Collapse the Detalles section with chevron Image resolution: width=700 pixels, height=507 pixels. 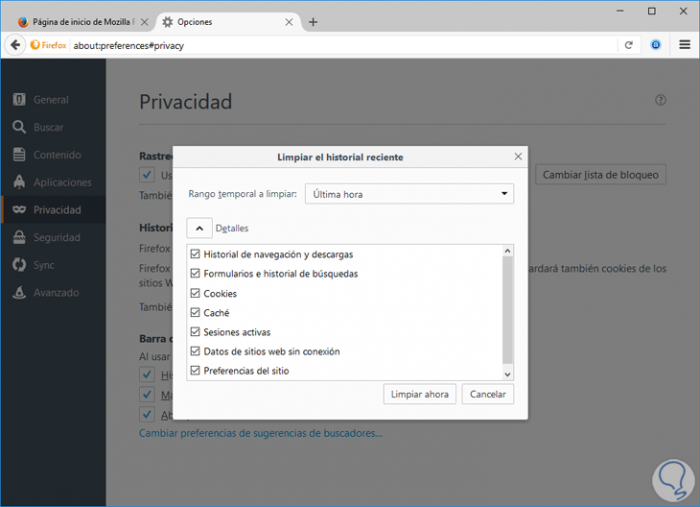click(x=199, y=228)
